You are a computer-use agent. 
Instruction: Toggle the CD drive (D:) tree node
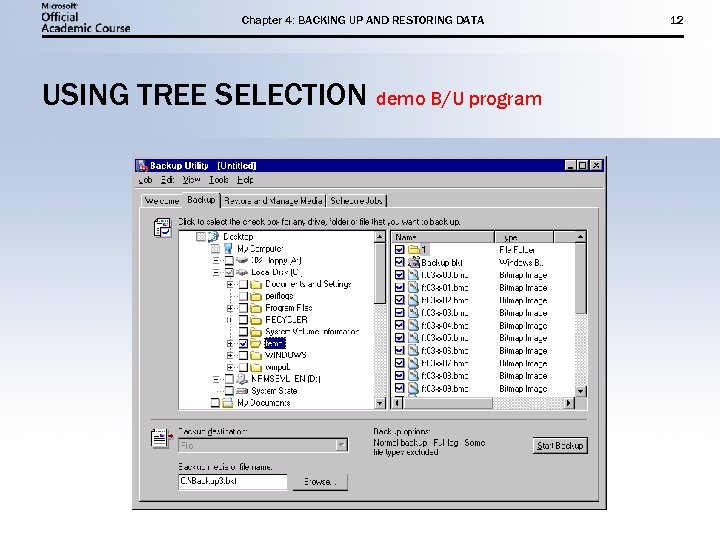coord(216,379)
